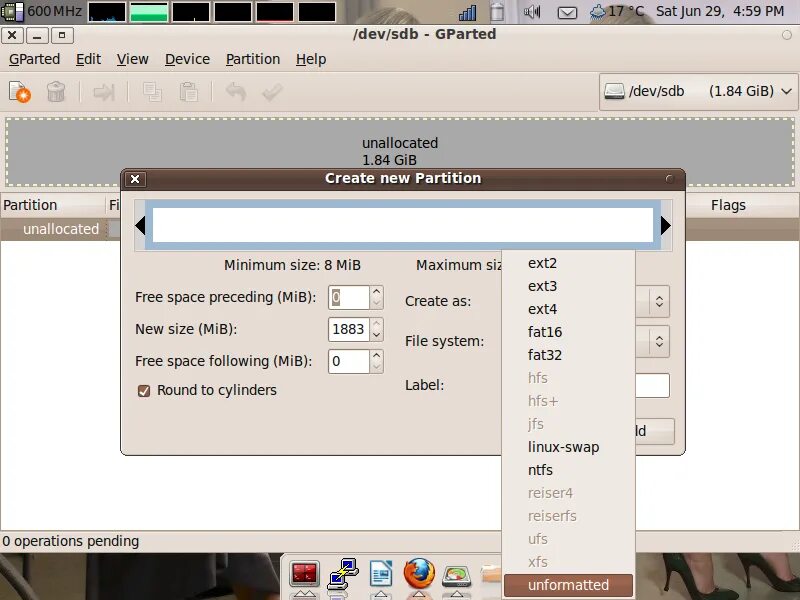This screenshot has width=800, height=600.
Task: Increase Free space following with up arrow
Action: 377,356
